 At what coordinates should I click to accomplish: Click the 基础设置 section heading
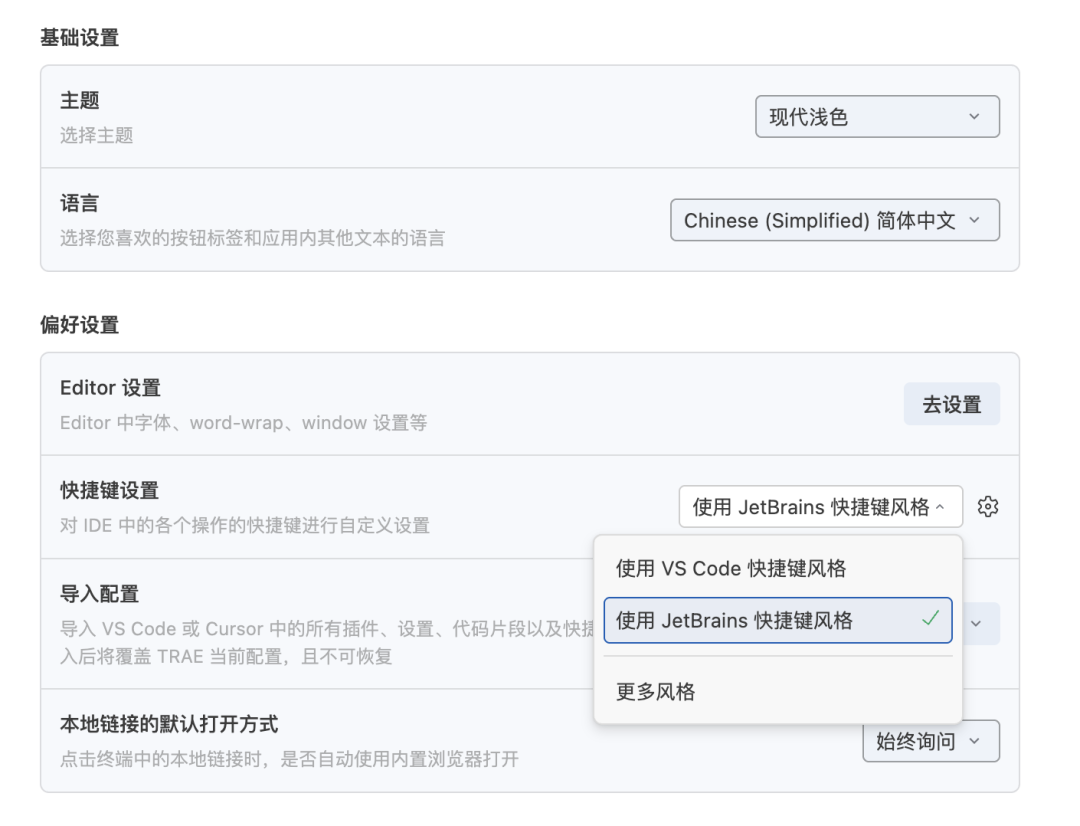[x=79, y=39]
